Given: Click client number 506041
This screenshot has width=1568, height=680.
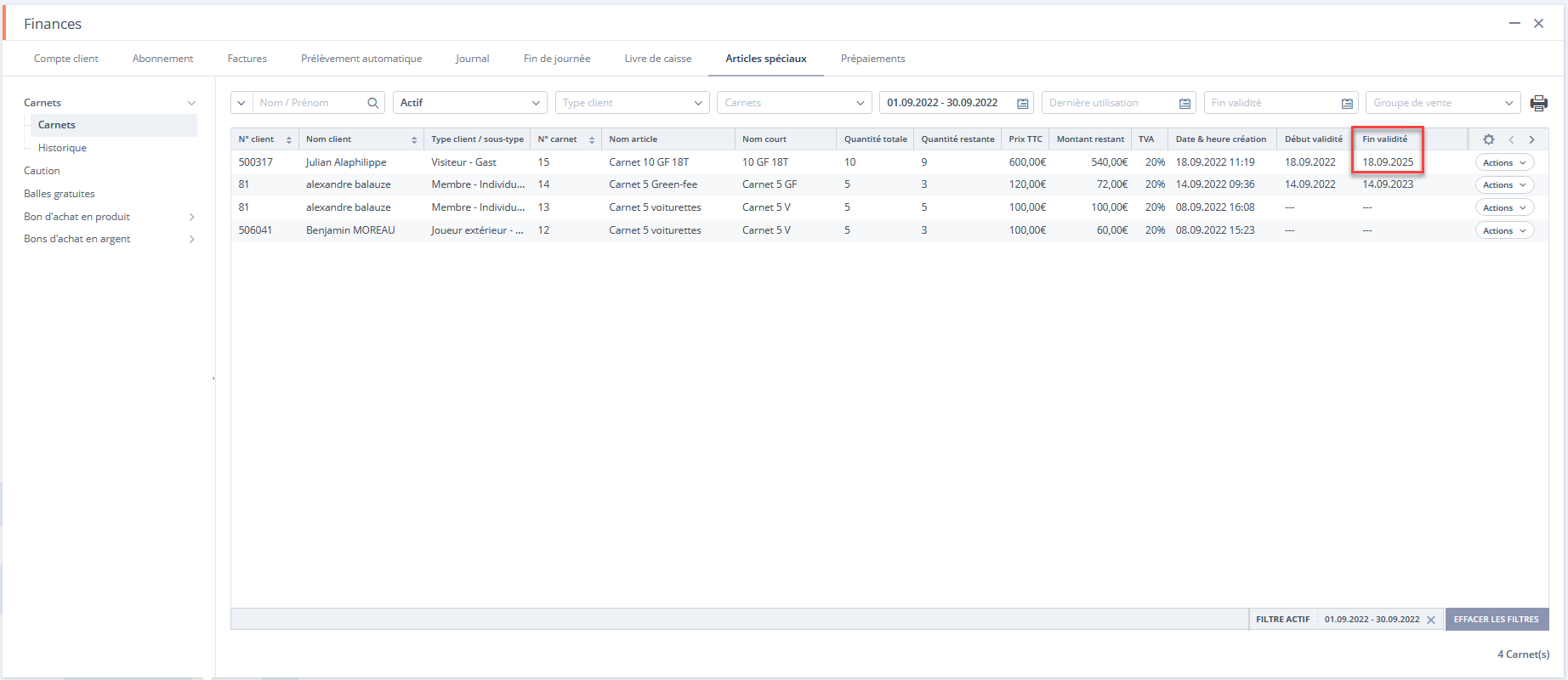Looking at the screenshot, I should (x=255, y=230).
